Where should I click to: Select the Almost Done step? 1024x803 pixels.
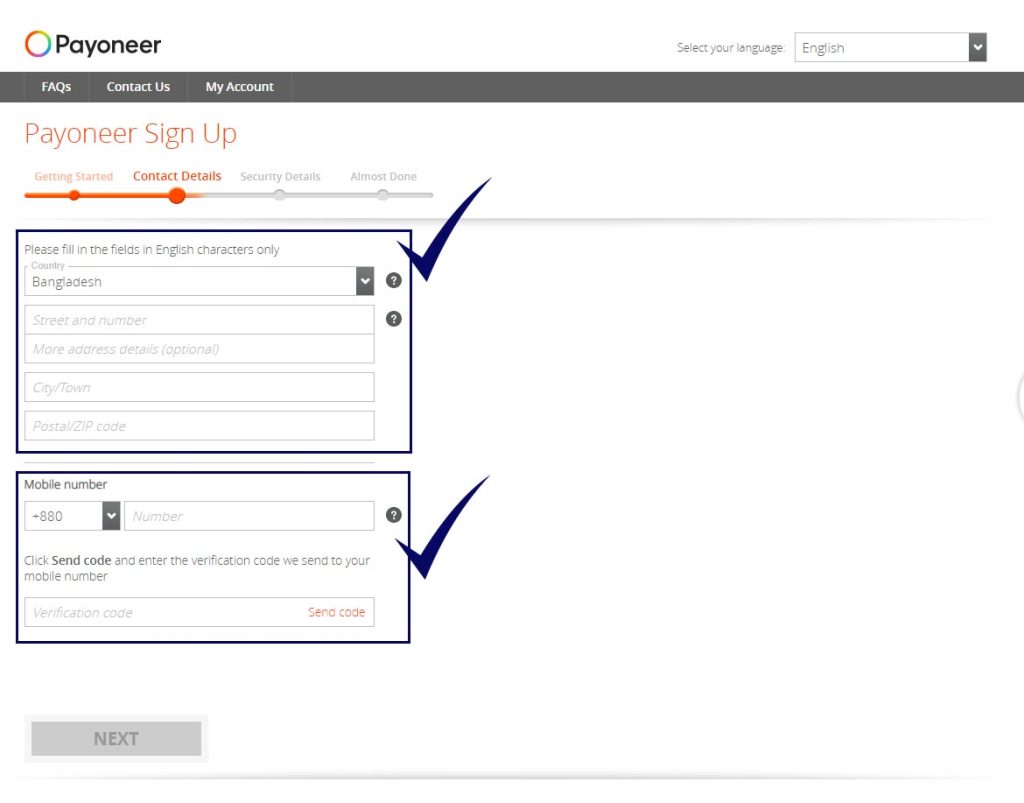pos(383,177)
